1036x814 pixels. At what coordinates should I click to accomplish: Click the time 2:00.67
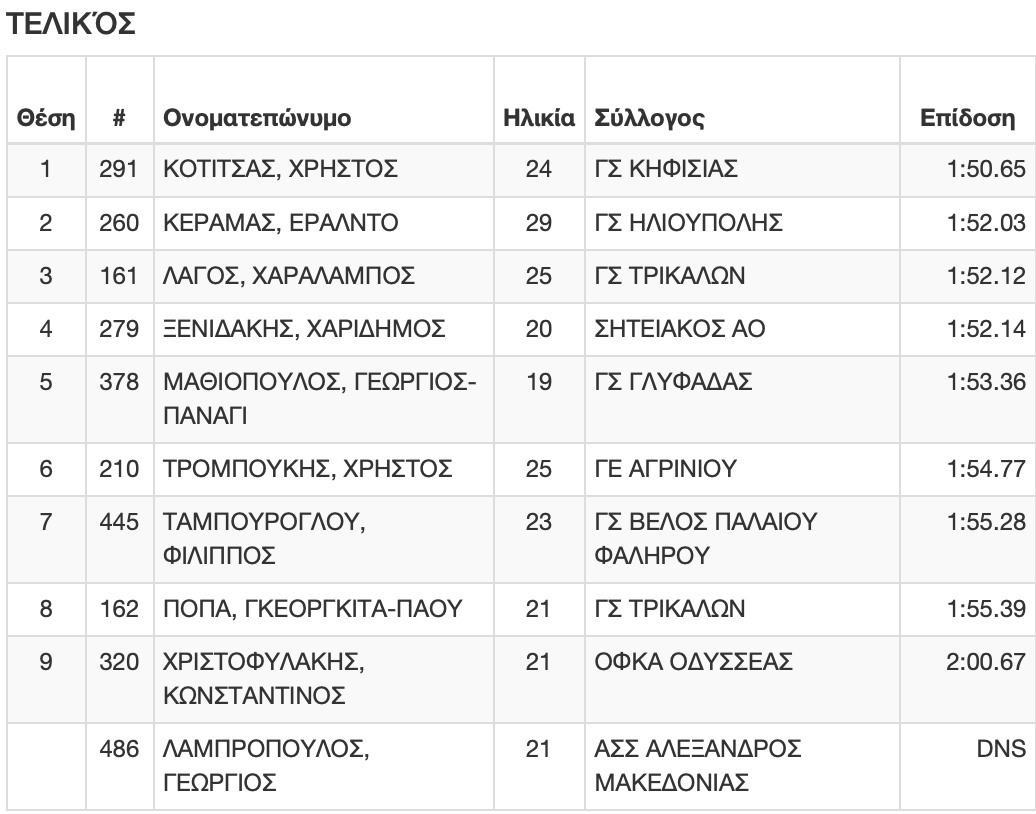click(986, 662)
